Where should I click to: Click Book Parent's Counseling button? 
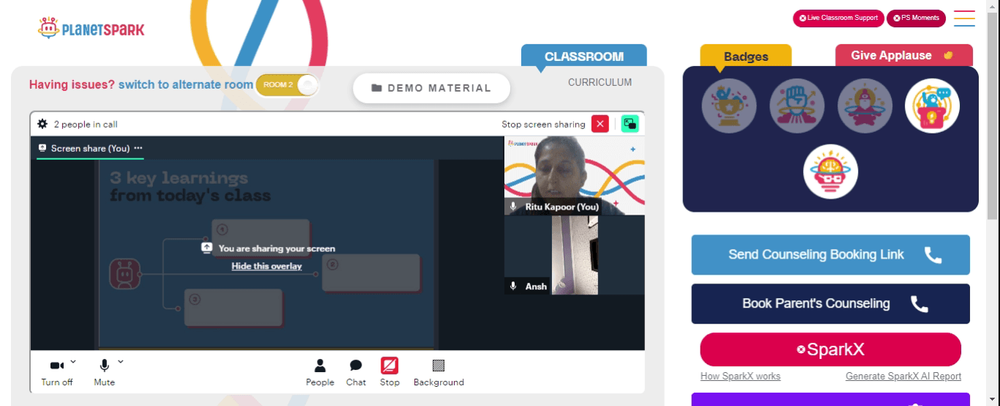(830, 303)
